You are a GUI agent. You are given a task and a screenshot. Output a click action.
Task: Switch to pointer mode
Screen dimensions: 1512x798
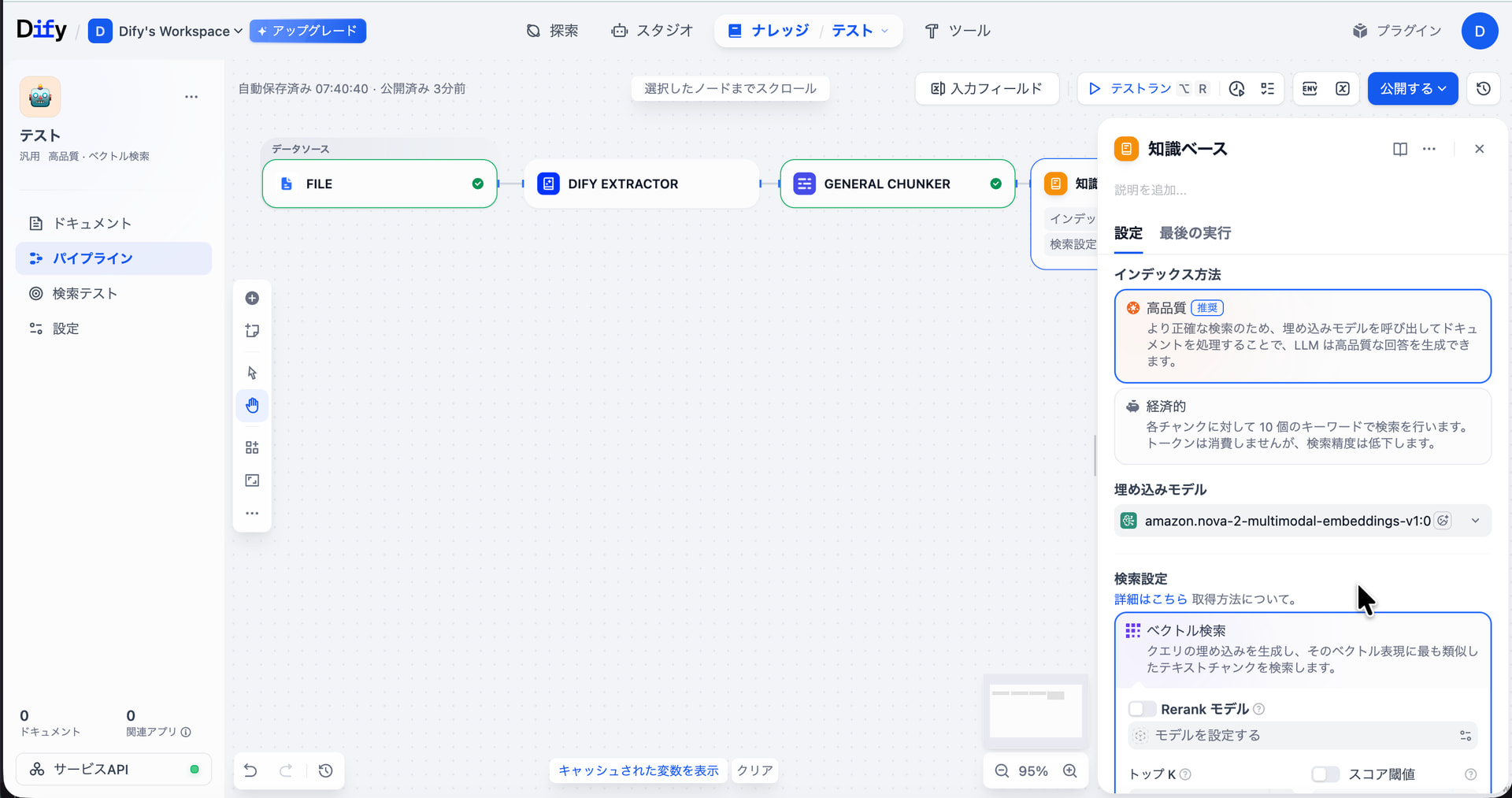click(x=252, y=373)
